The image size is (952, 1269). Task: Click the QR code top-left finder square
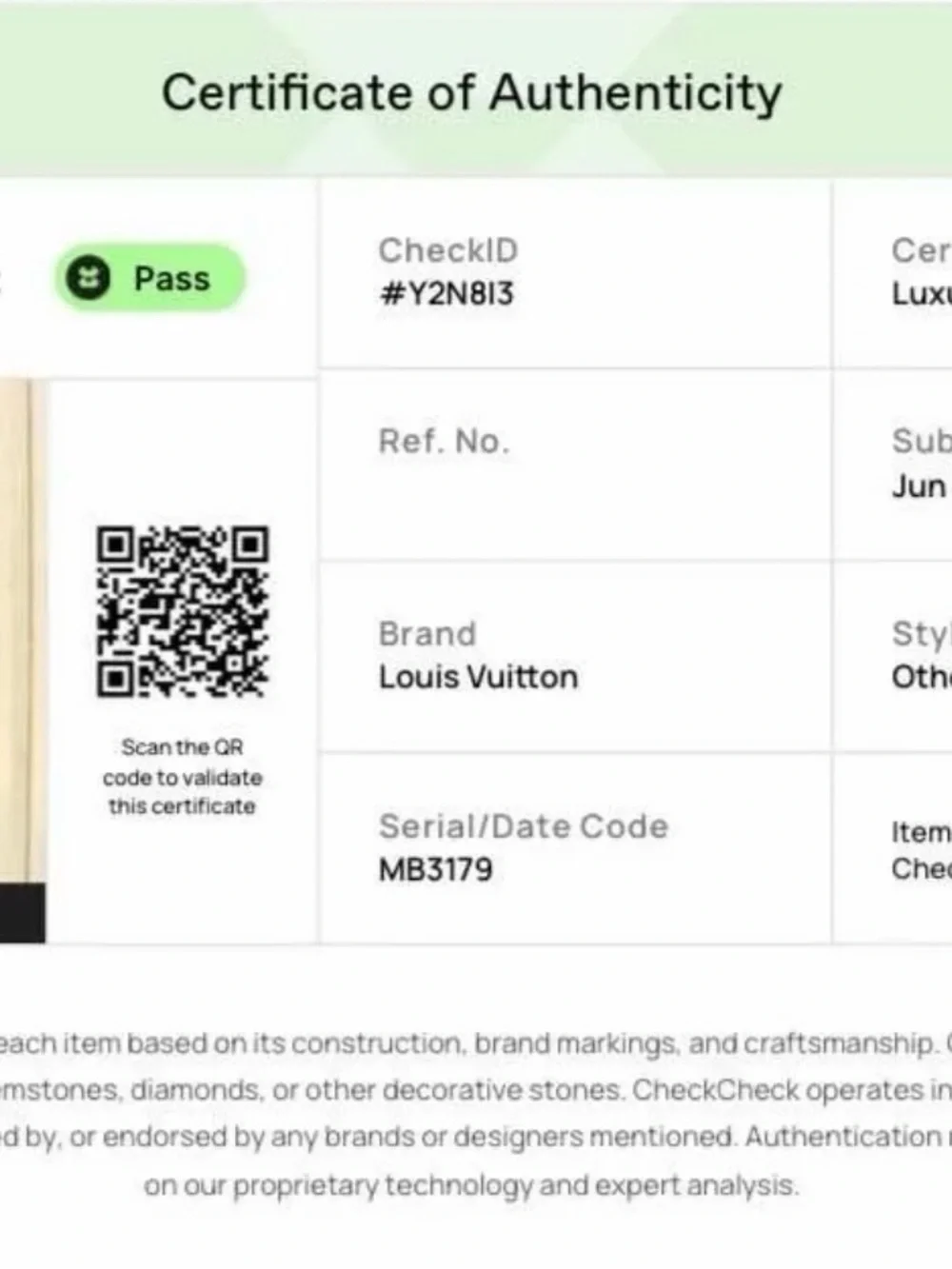click(115, 545)
